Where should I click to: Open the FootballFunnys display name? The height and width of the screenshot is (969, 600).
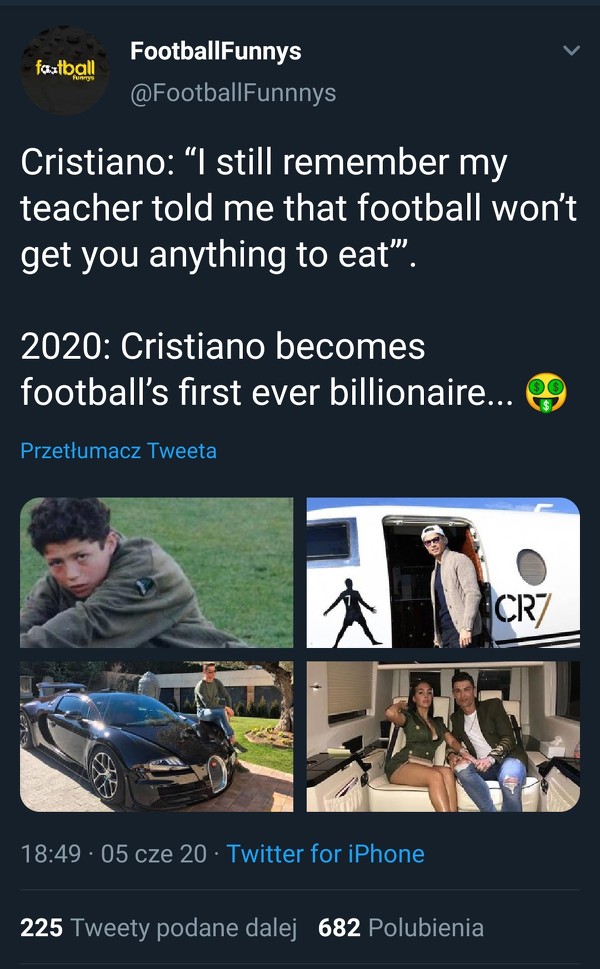pos(215,51)
